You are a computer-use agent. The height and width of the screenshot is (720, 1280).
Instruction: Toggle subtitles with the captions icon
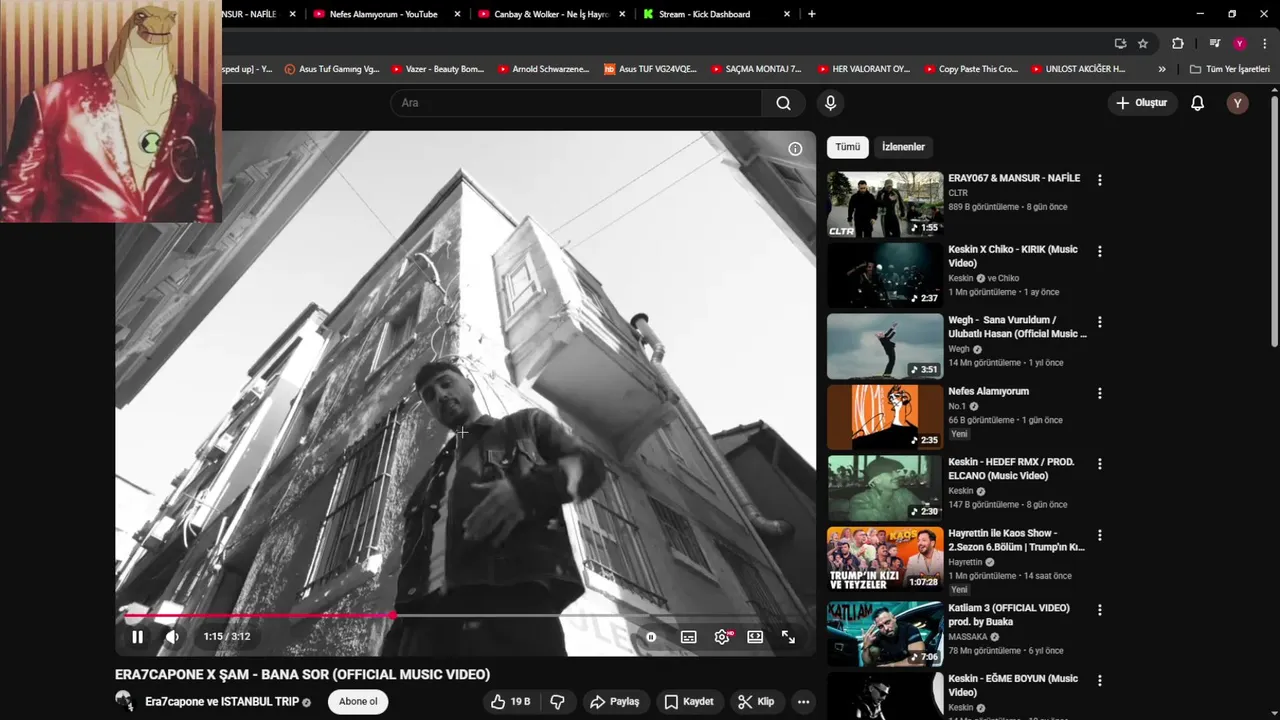(x=688, y=637)
